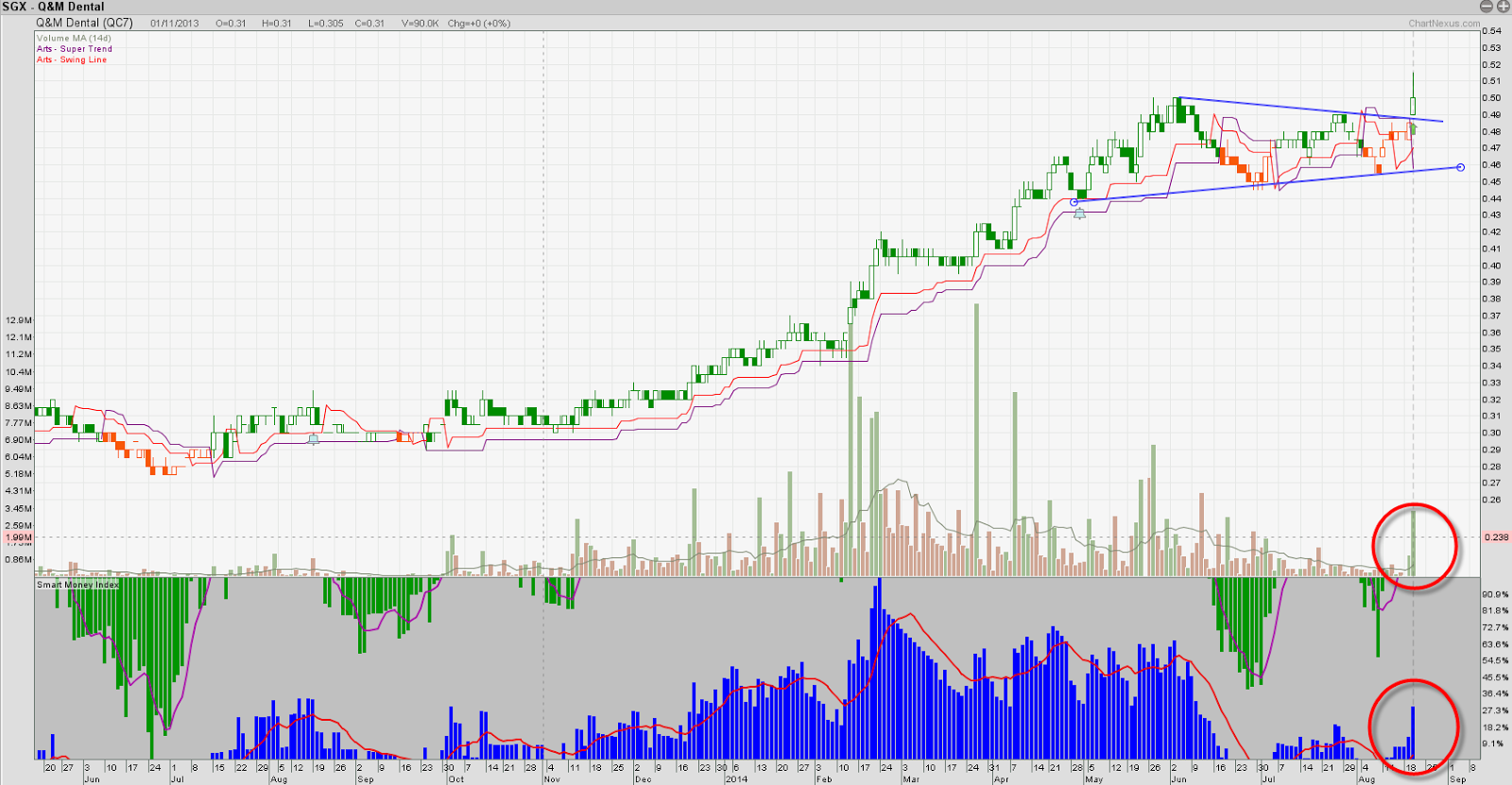Viewport: 1512px width, 785px height.
Task: Select the Arts - Swing Line indicator label
Action: click(72, 60)
